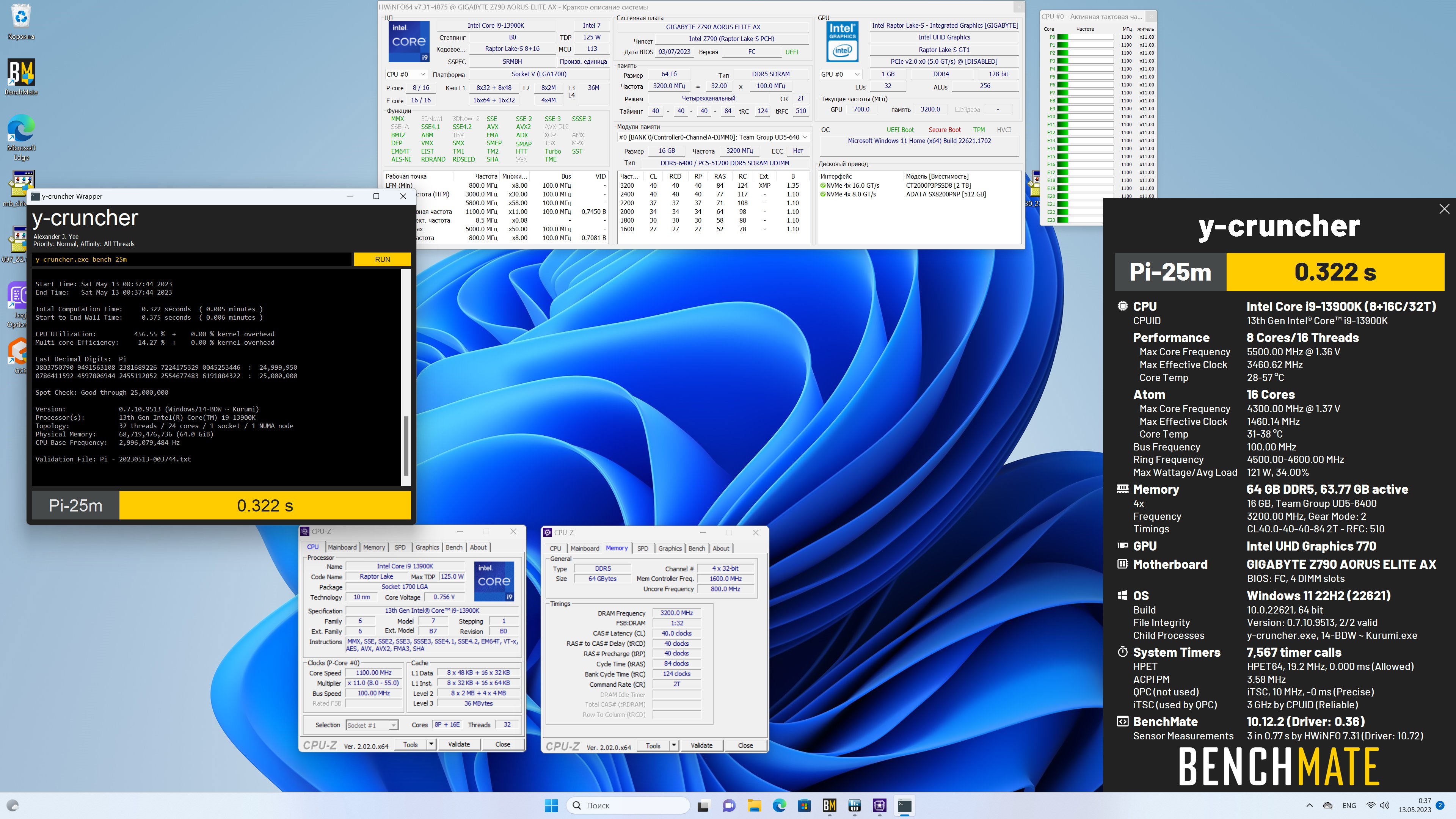Click the E8 core frequency bar
This screenshot has height=819, width=1456.
(1085, 100)
